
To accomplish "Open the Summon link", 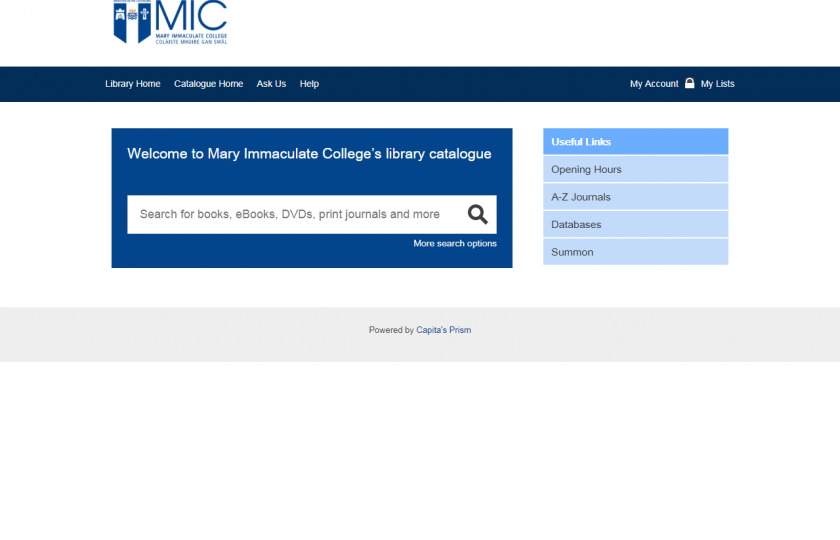I will (x=635, y=252).
